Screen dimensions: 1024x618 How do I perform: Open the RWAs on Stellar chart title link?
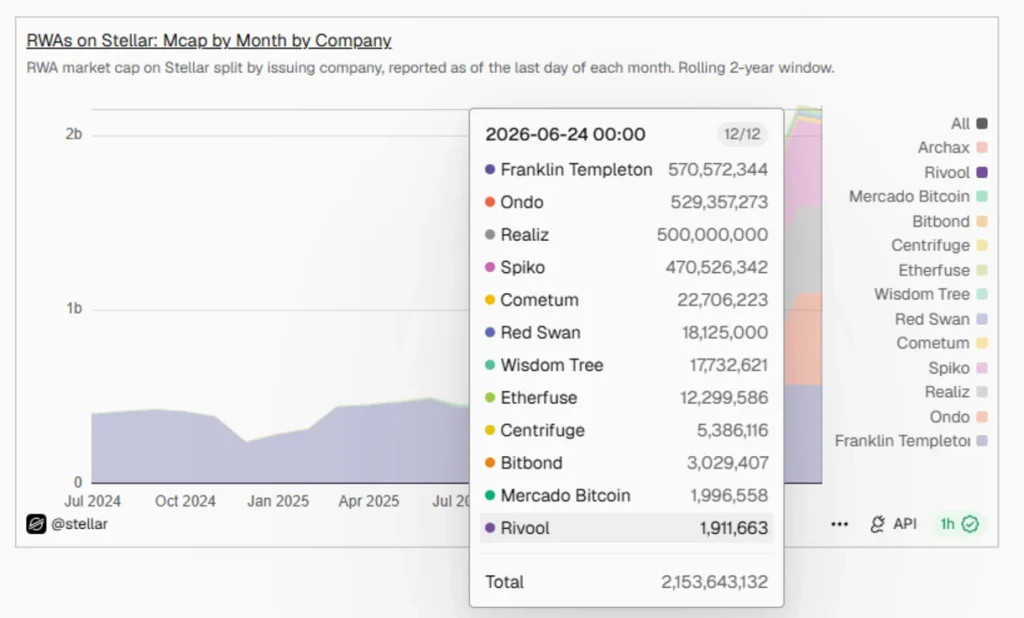[x=209, y=41]
